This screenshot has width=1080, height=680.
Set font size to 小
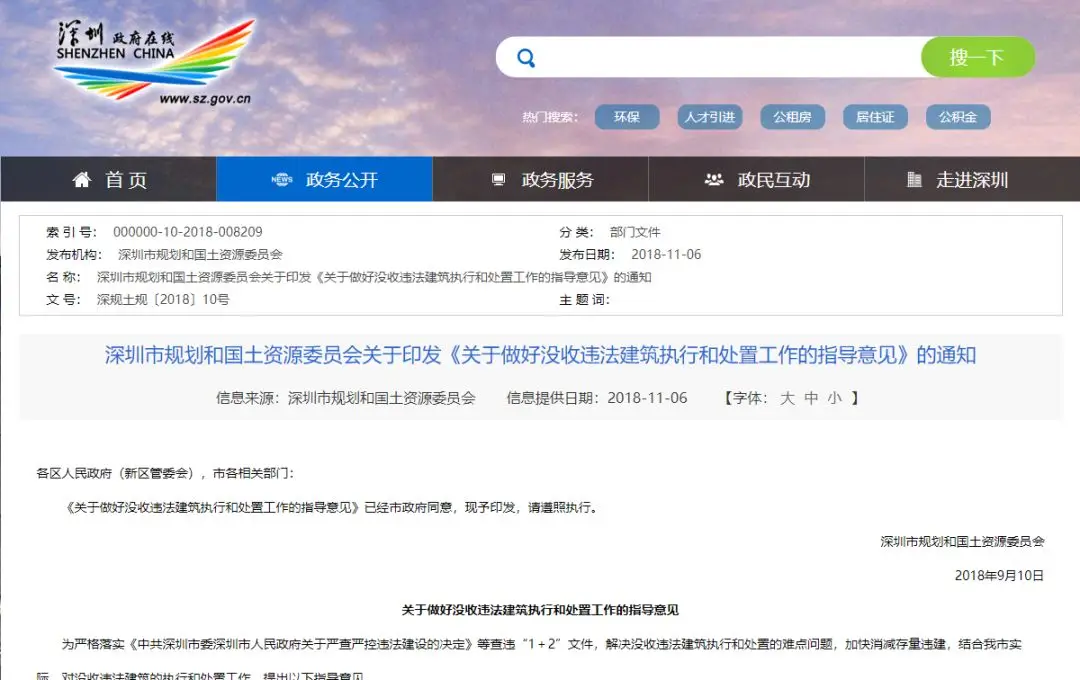(835, 398)
